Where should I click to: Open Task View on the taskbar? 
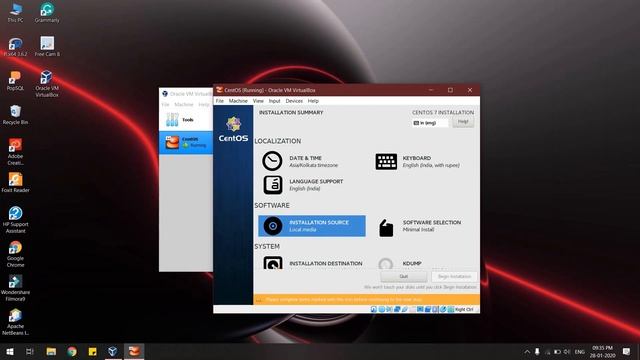tap(30, 351)
